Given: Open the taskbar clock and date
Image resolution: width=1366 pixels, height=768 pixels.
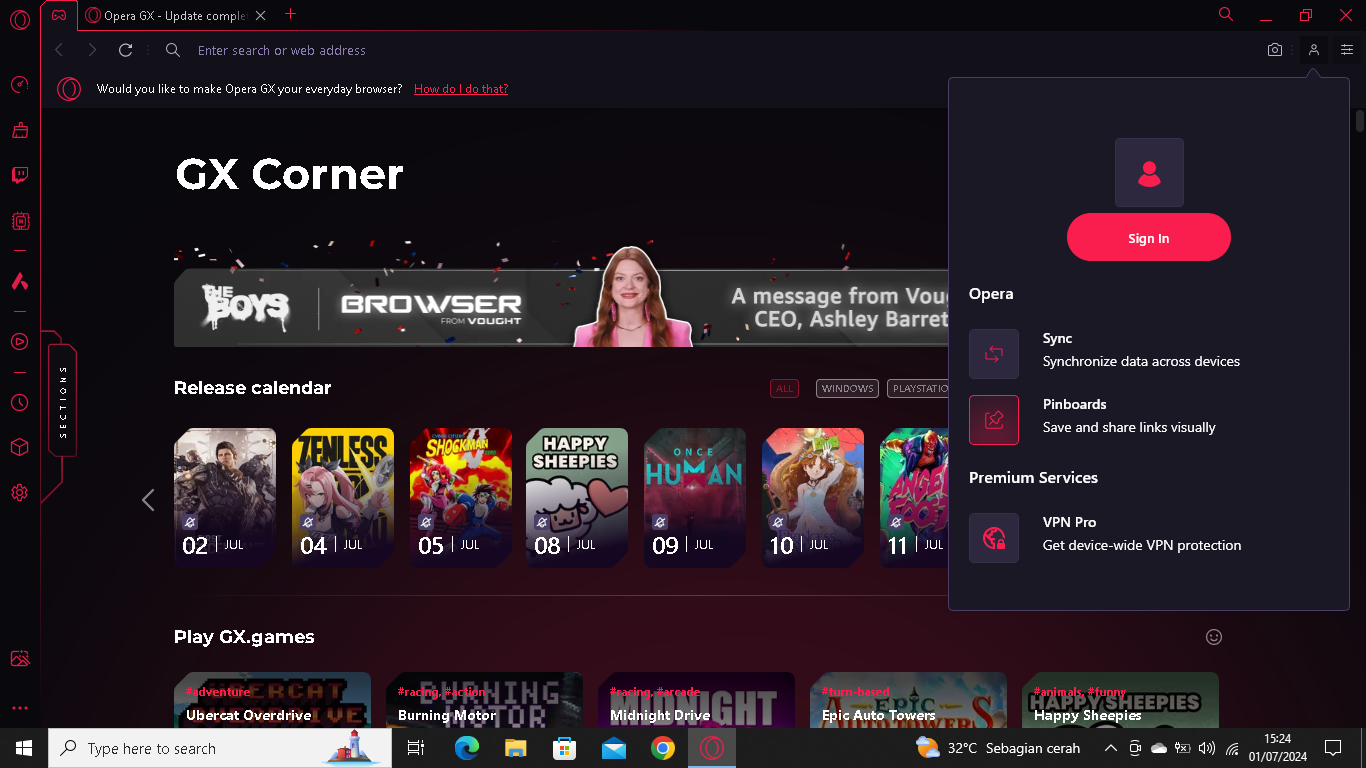Looking at the screenshot, I should point(1277,748).
